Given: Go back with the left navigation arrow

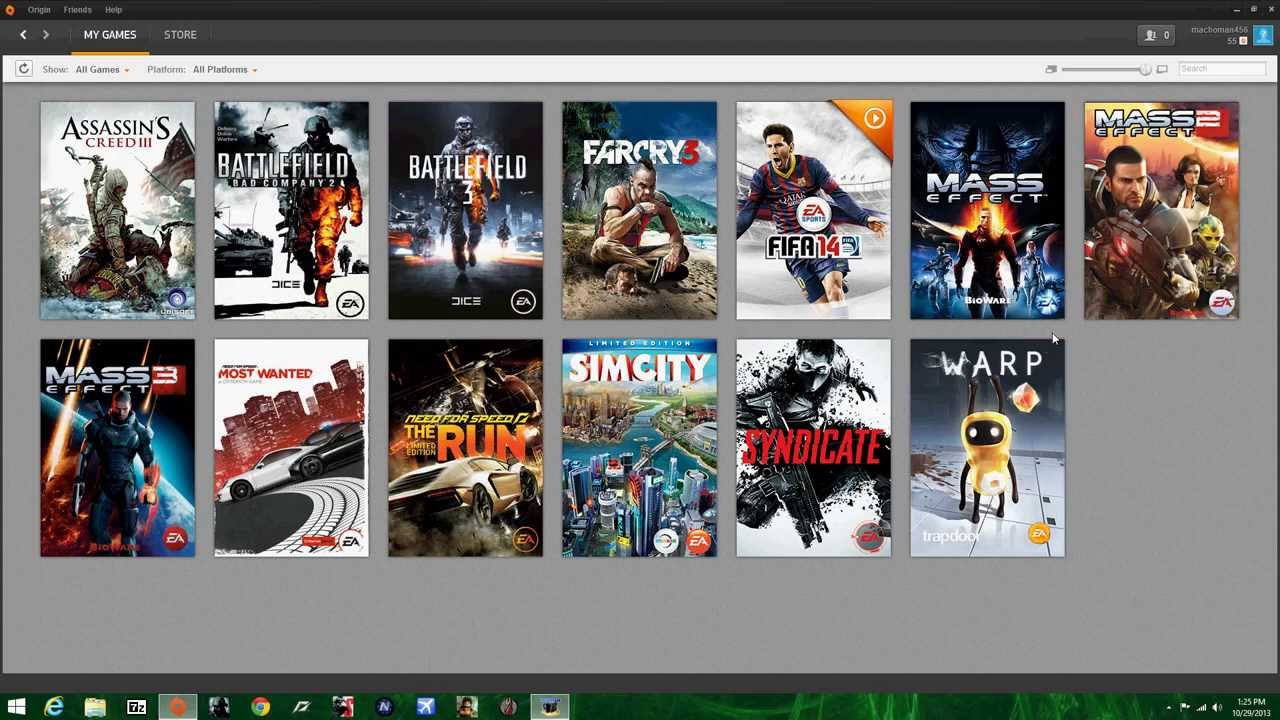Looking at the screenshot, I should click(x=23, y=35).
